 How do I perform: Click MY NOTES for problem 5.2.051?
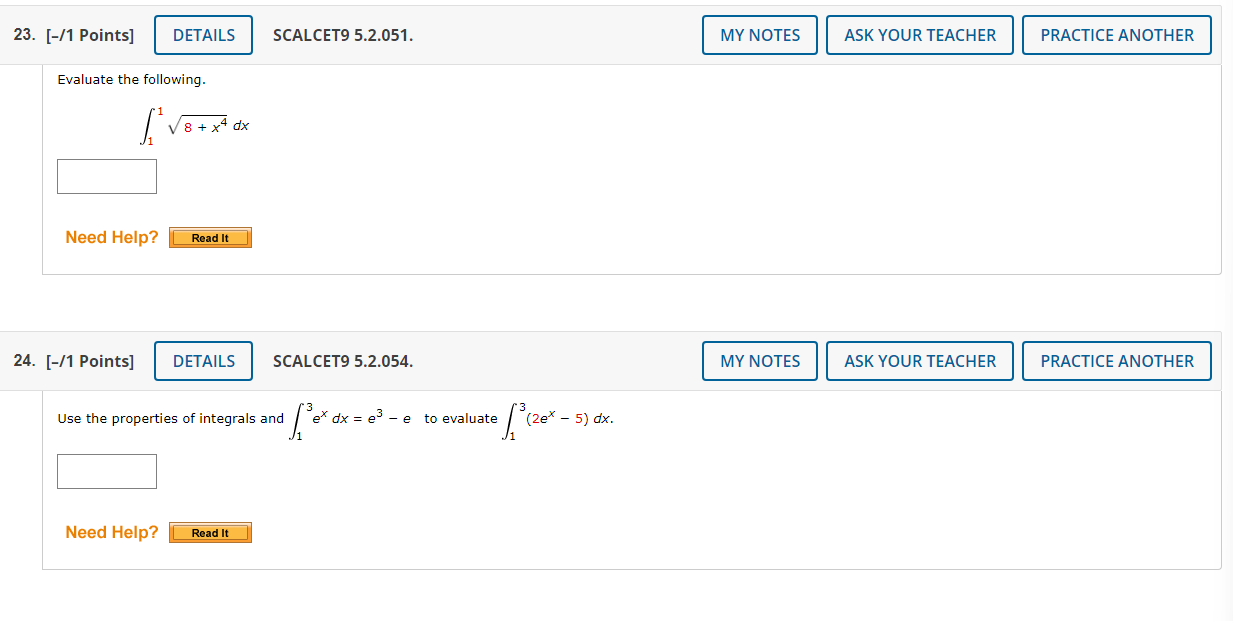coord(759,34)
